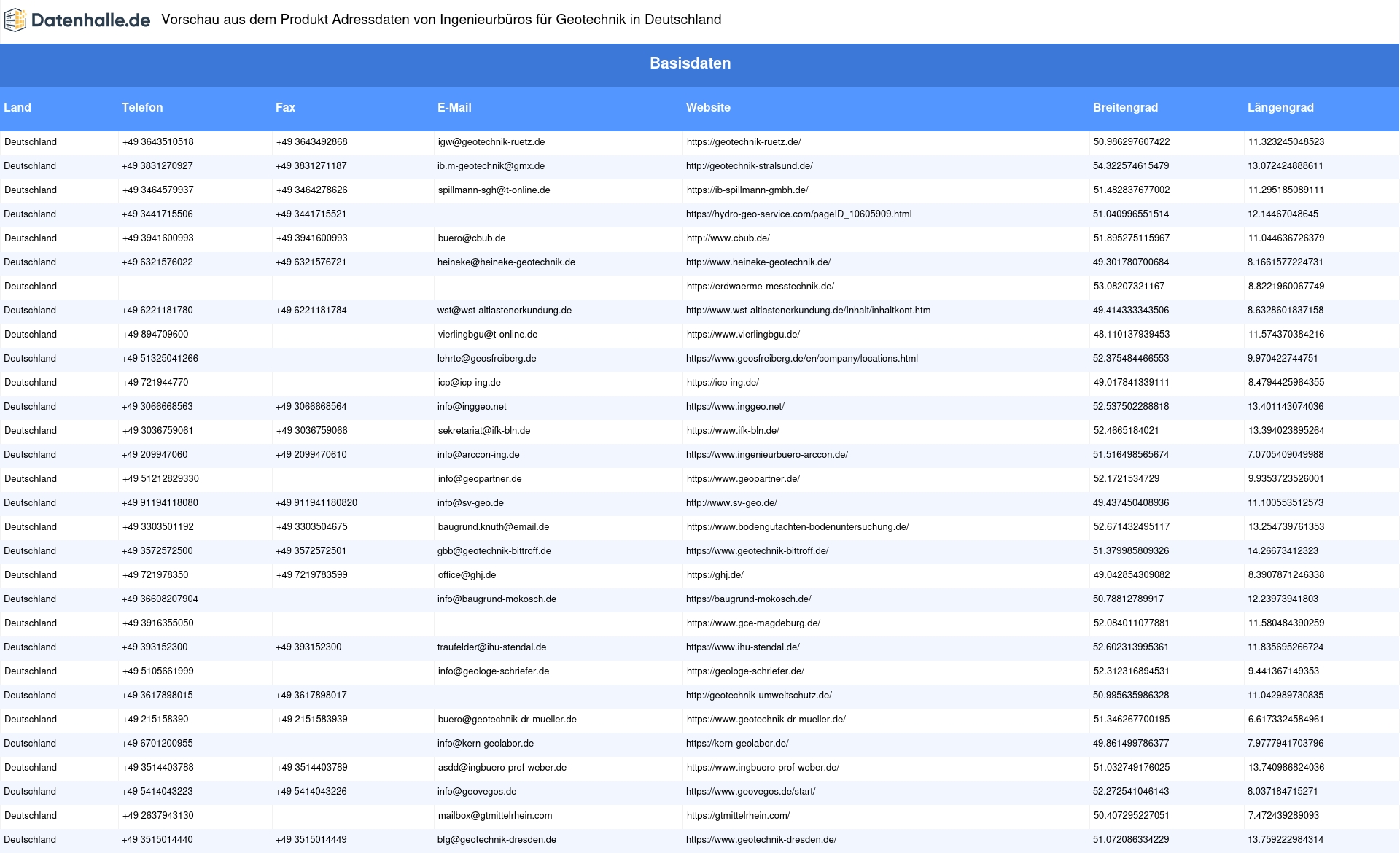Click the Land column header
This screenshot has width=1400, height=853.
point(17,107)
